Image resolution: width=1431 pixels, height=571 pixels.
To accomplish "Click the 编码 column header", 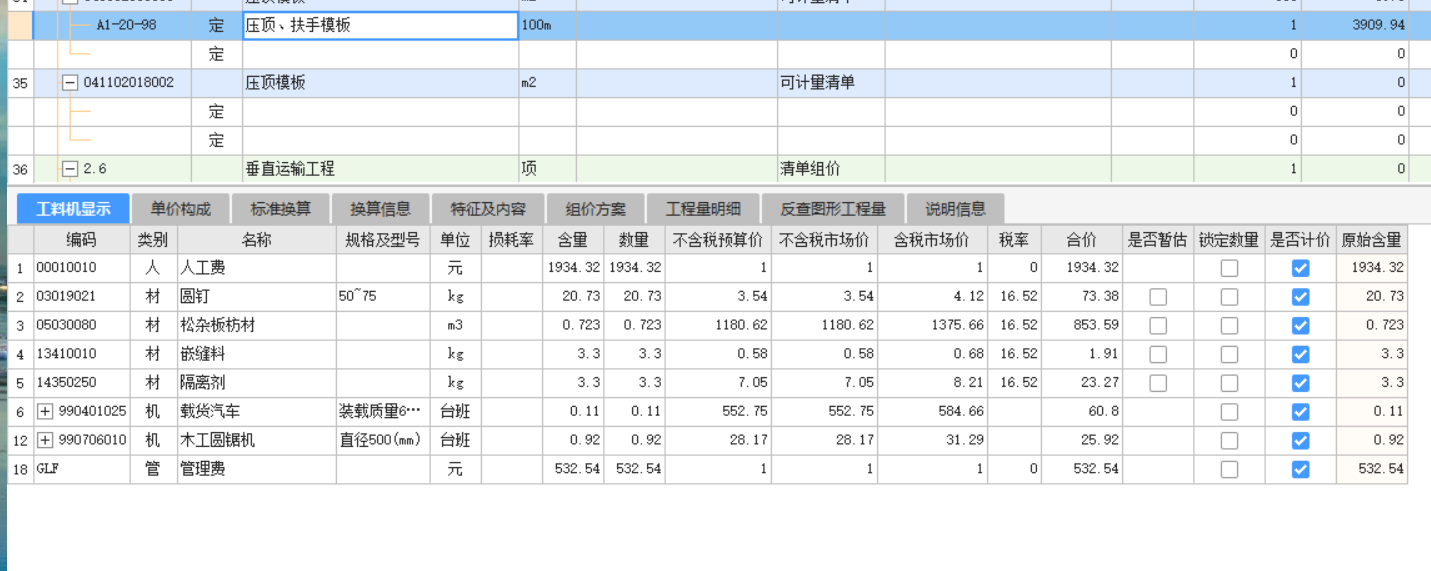I will 82,240.
